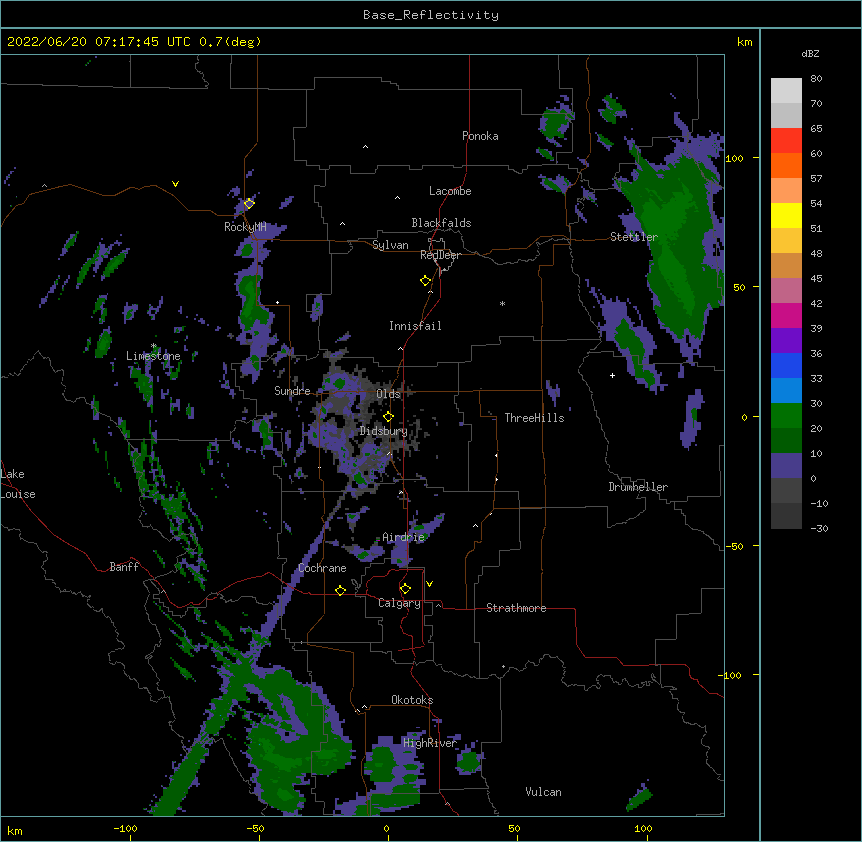
Task: Click the RockyMH label
Action: pos(245,227)
